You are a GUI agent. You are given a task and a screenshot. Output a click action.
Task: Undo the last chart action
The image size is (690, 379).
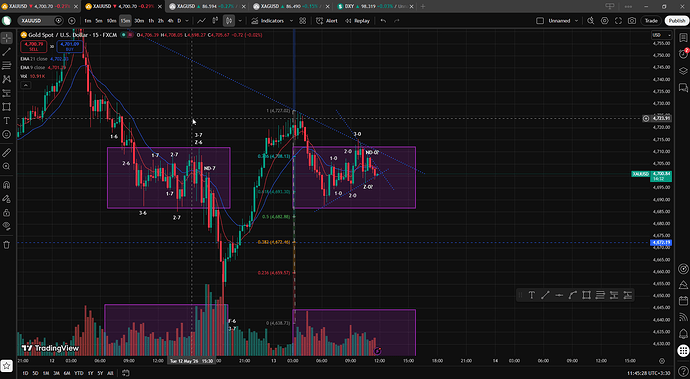tap(383, 21)
